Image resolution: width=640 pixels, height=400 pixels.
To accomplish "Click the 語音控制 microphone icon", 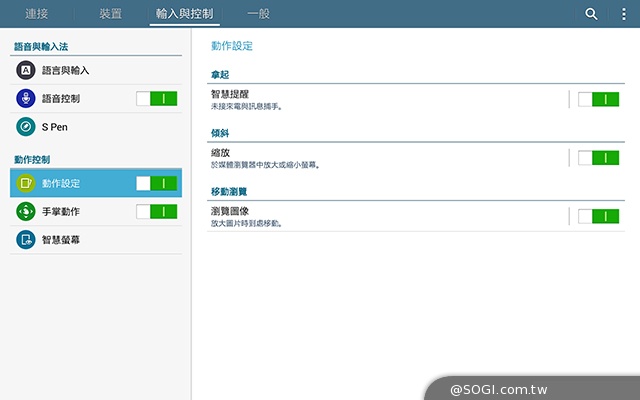I will [x=25, y=99].
